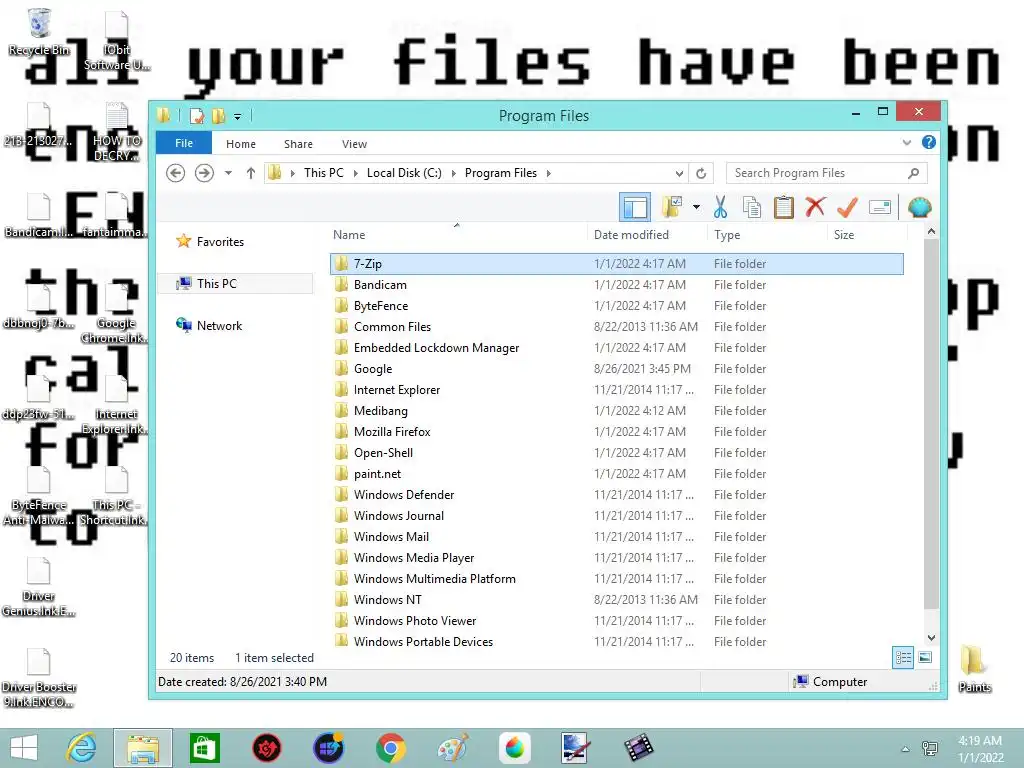This screenshot has height=768, width=1024.
Task: Select This PC in the navigation pane
Action: pyautogui.click(x=236, y=283)
